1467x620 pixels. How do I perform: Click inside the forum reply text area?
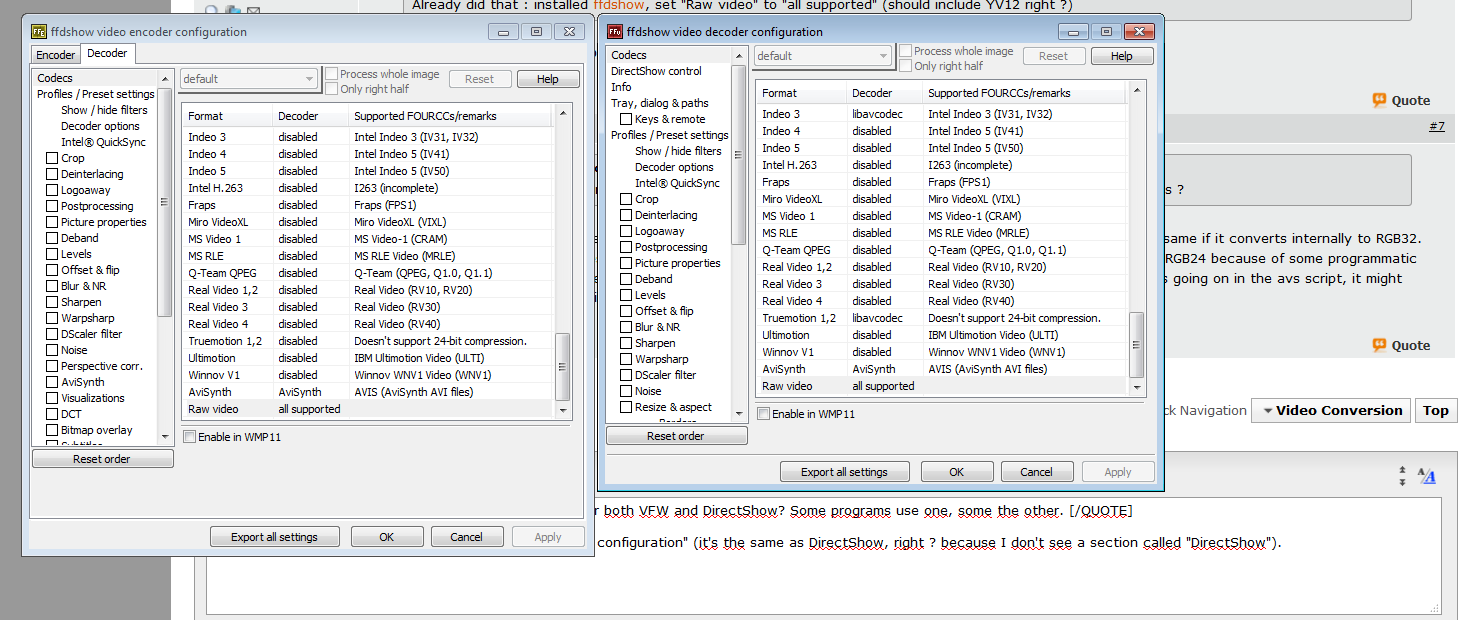823,555
